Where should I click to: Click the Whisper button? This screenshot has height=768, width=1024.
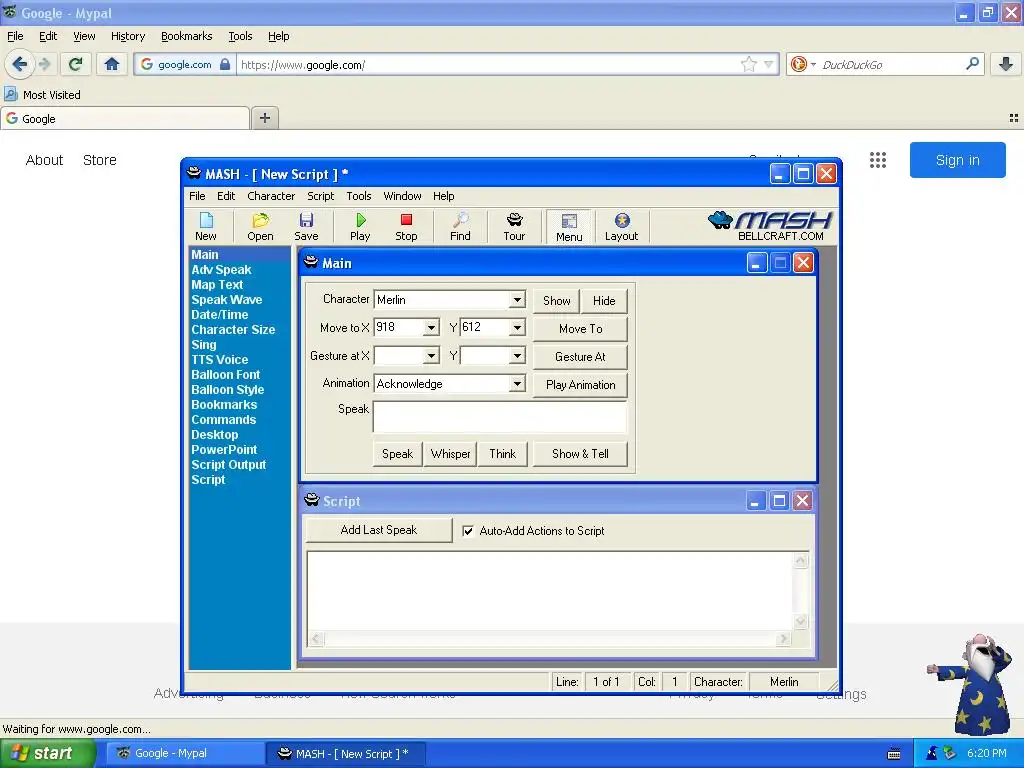451,454
